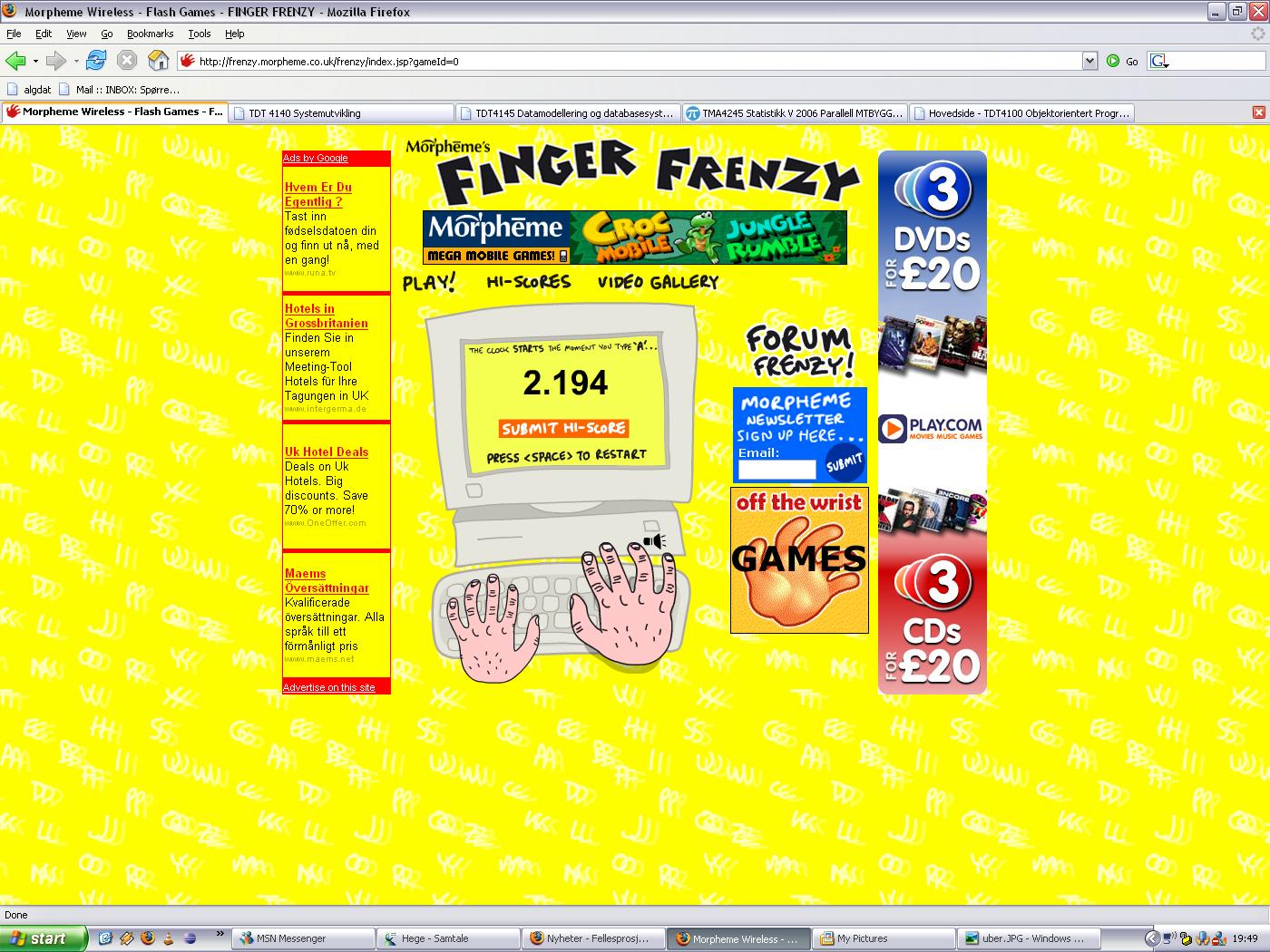Open the address bar URL history dropdown
The height and width of the screenshot is (952, 1270).
click(1089, 61)
